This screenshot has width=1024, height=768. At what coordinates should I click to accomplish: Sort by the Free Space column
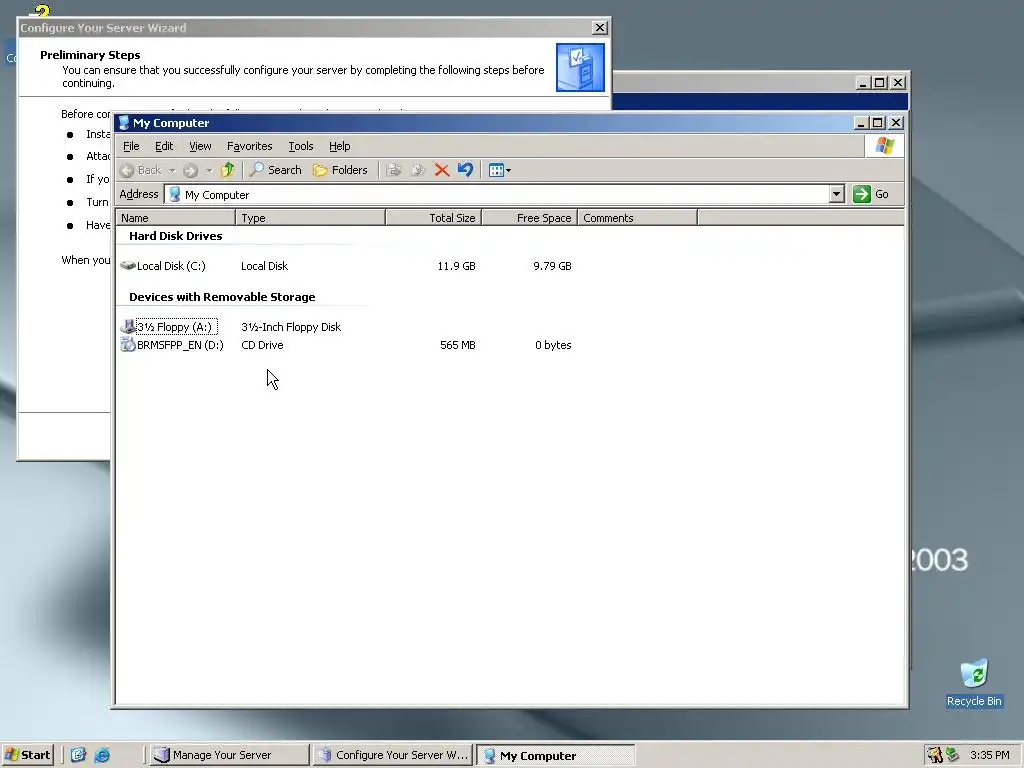click(x=530, y=217)
